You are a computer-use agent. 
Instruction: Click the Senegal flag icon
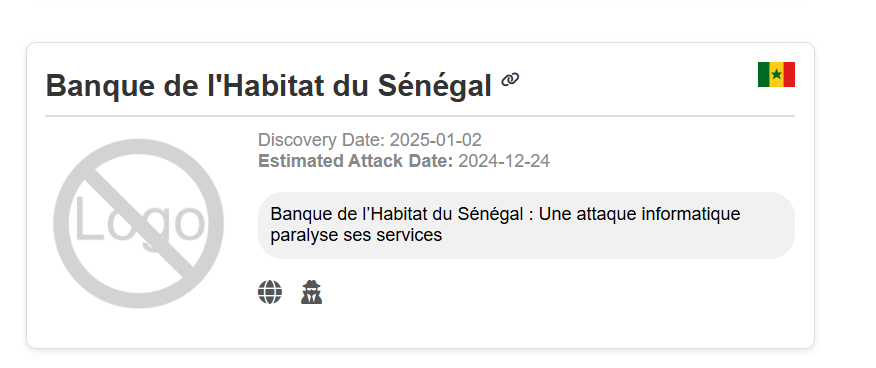tap(776, 74)
